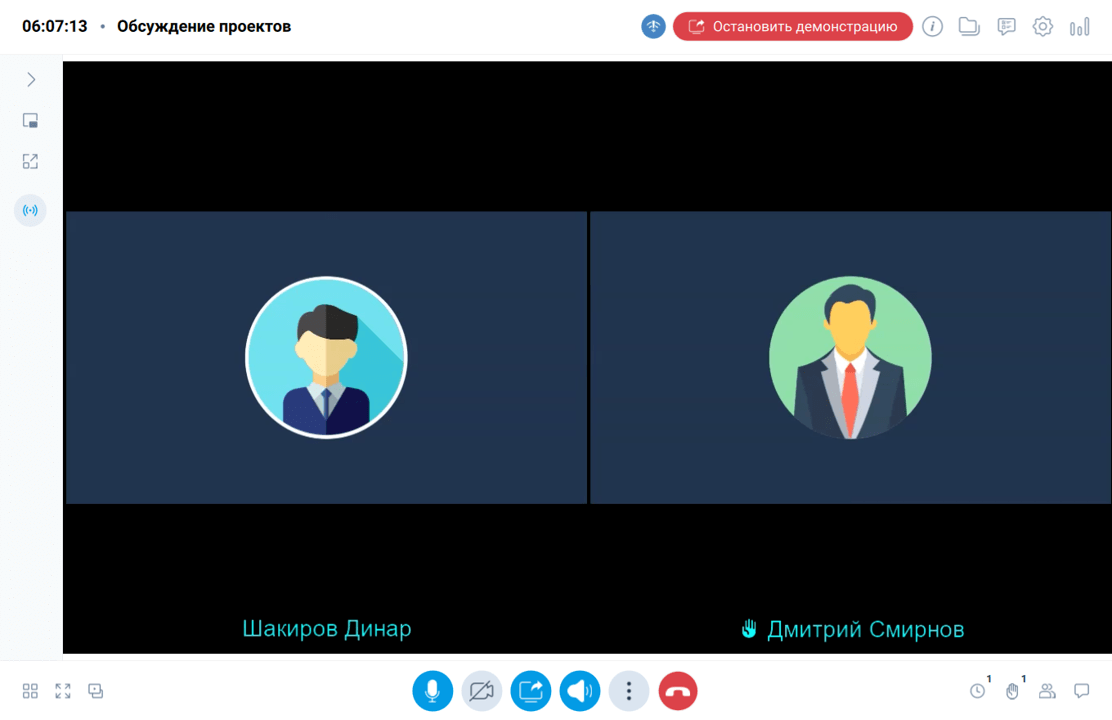This screenshot has width=1112, height=720.
Task: Select Шакиров Динар video tile
Action: [326, 357]
